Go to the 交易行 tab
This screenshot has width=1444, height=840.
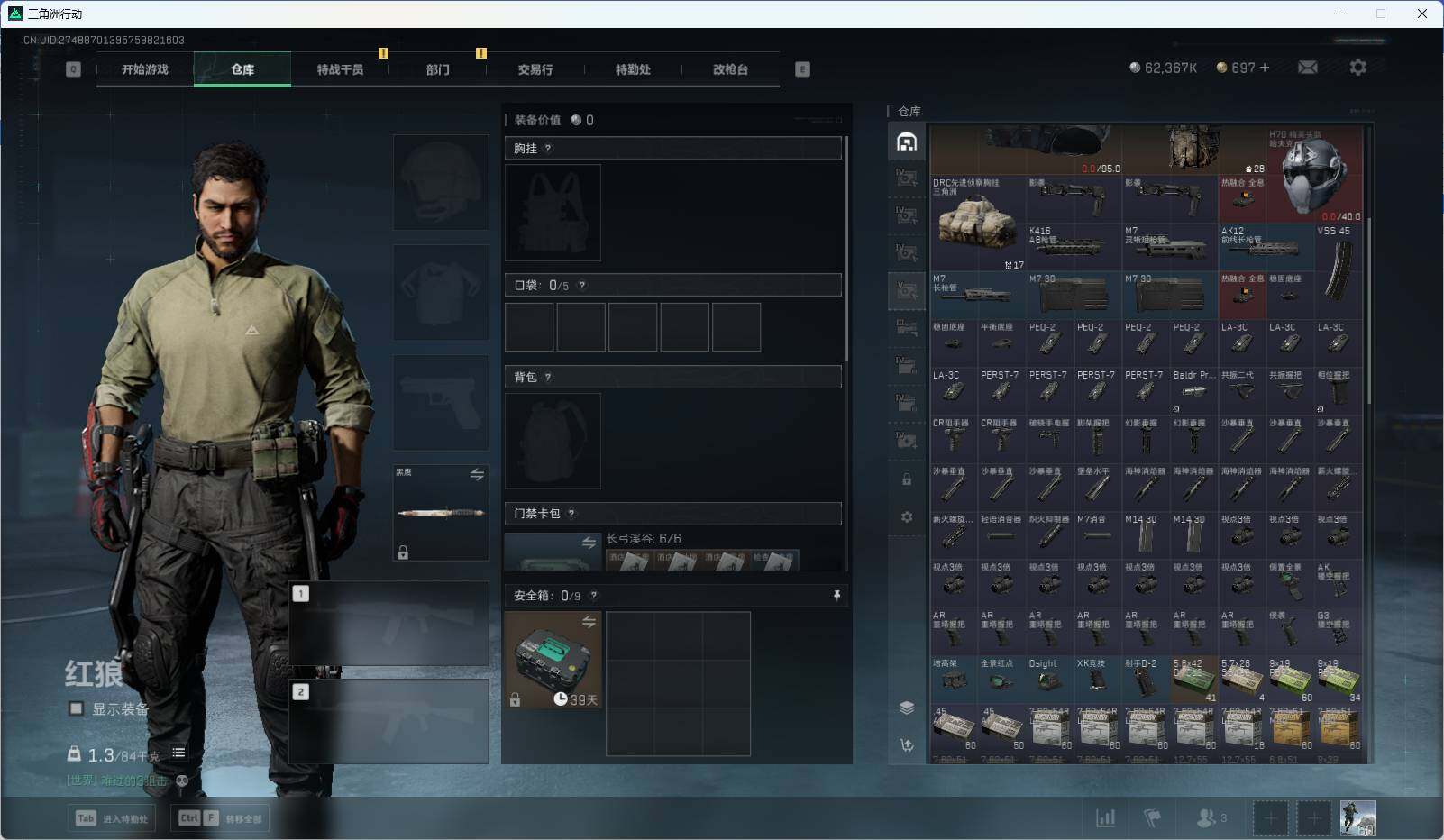point(535,69)
